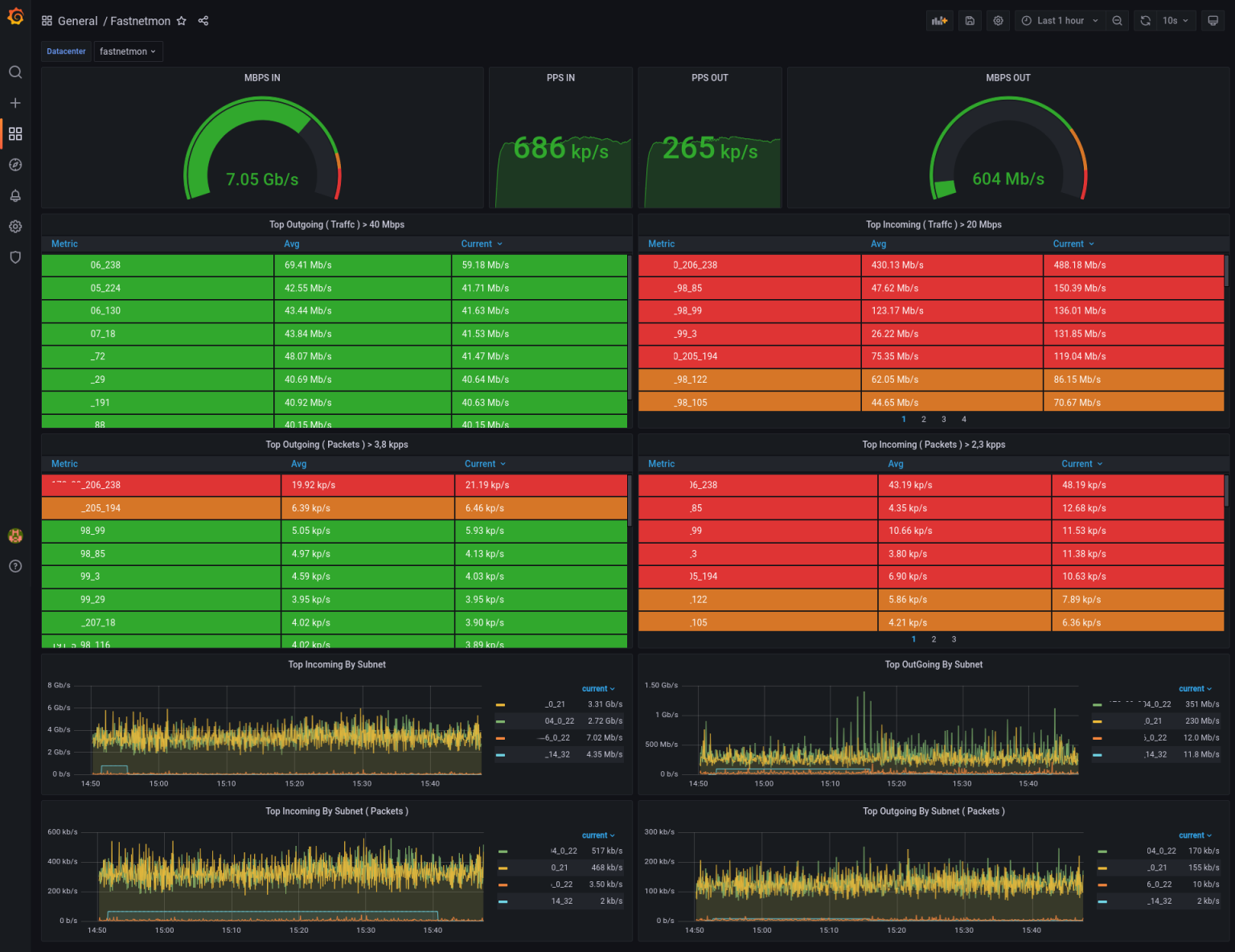Enable cycle view mode with the TV icon
This screenshot has width=1235, height=952.
tap(1214, 20)
